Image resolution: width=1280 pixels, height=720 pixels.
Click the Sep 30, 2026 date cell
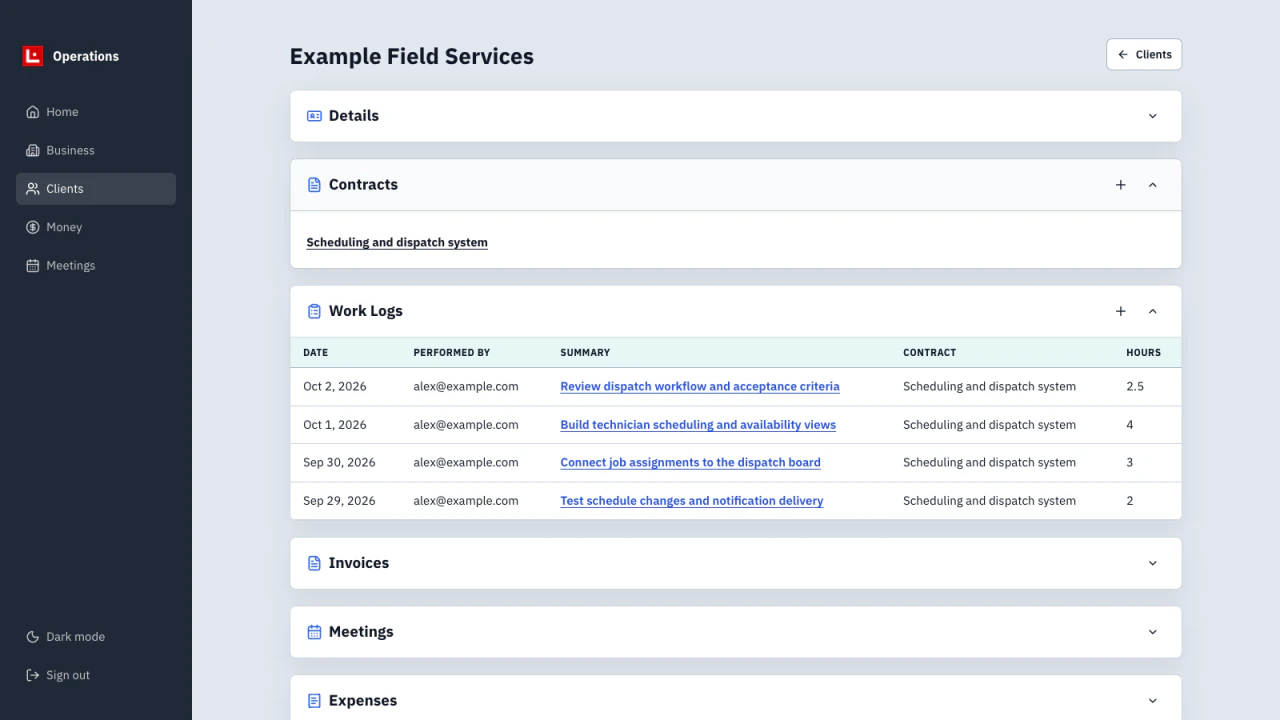pyautogui.click(x=339, y=462)
